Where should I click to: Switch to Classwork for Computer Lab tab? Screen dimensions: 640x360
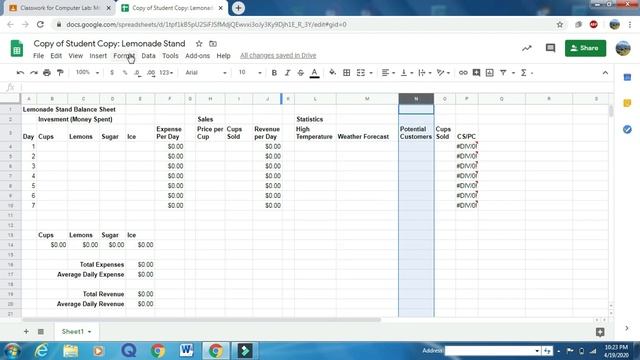coord(60,8)
